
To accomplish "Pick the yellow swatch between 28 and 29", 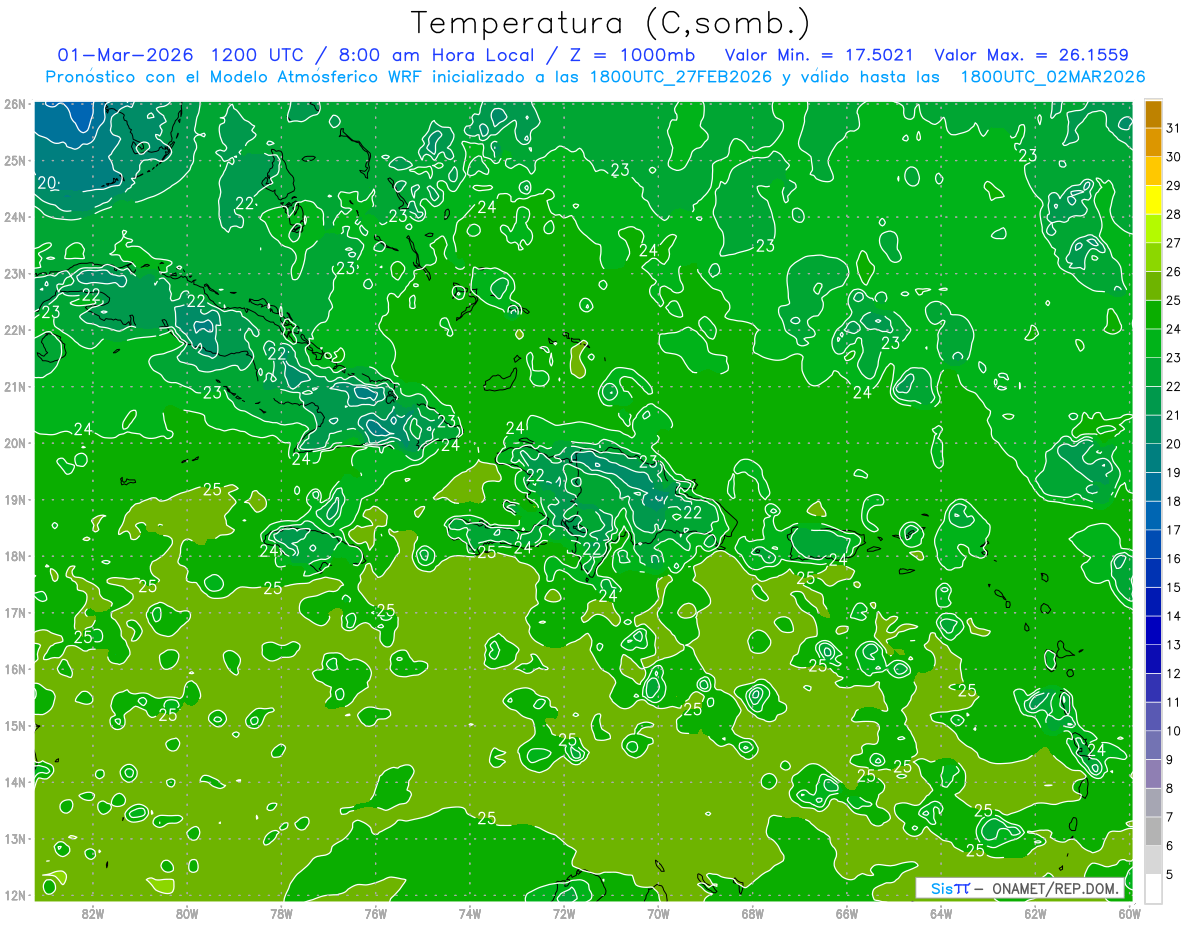I will pyautogui.click(x=1153, y=200).
